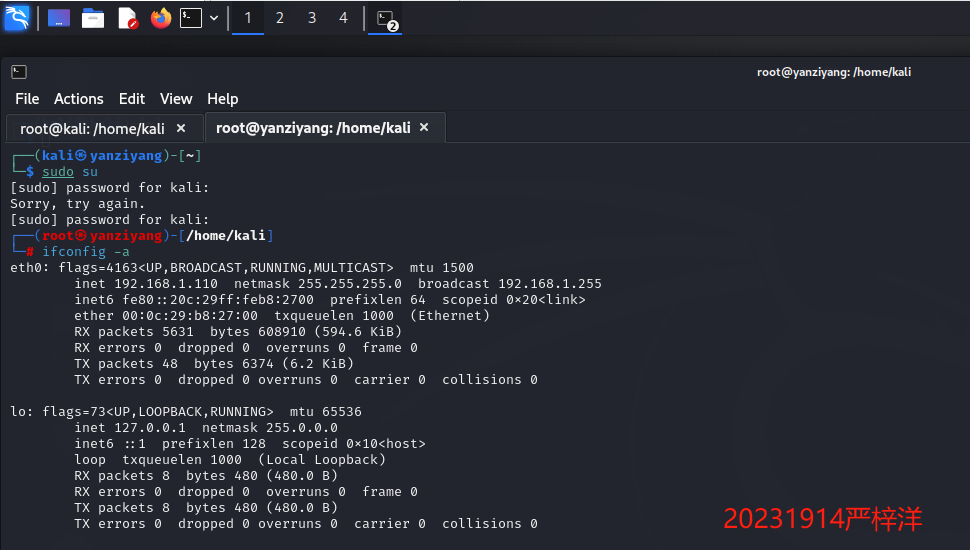Click the inet6 fe80::20c:29ff:feb8:2700 address

pos(218,299)
